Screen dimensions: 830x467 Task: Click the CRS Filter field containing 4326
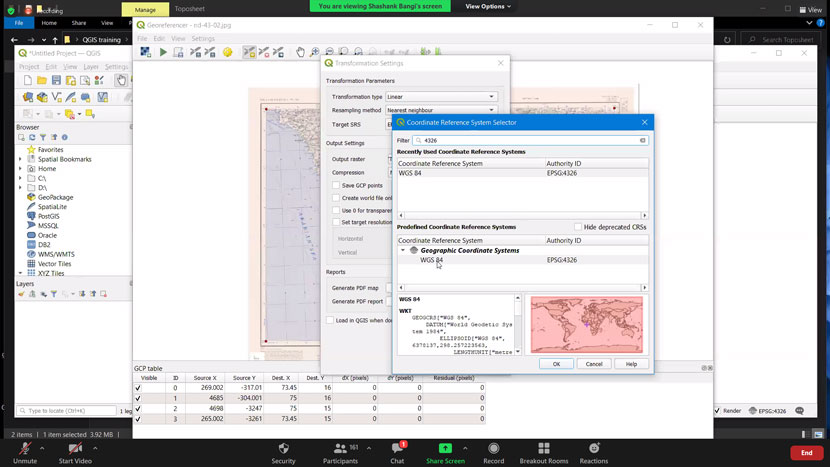tap(530, 140)
